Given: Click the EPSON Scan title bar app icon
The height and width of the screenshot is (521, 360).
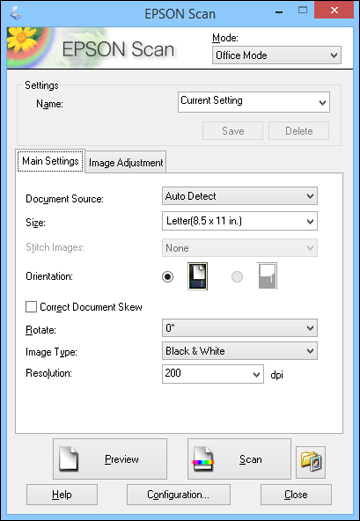Looking at the screenshot, I should pos(16,13).
